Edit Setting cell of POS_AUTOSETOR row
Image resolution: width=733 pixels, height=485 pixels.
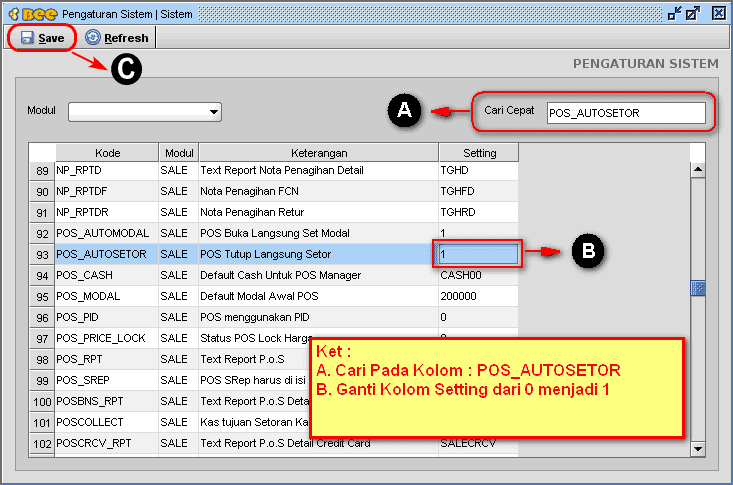click(x=477, y=254)
